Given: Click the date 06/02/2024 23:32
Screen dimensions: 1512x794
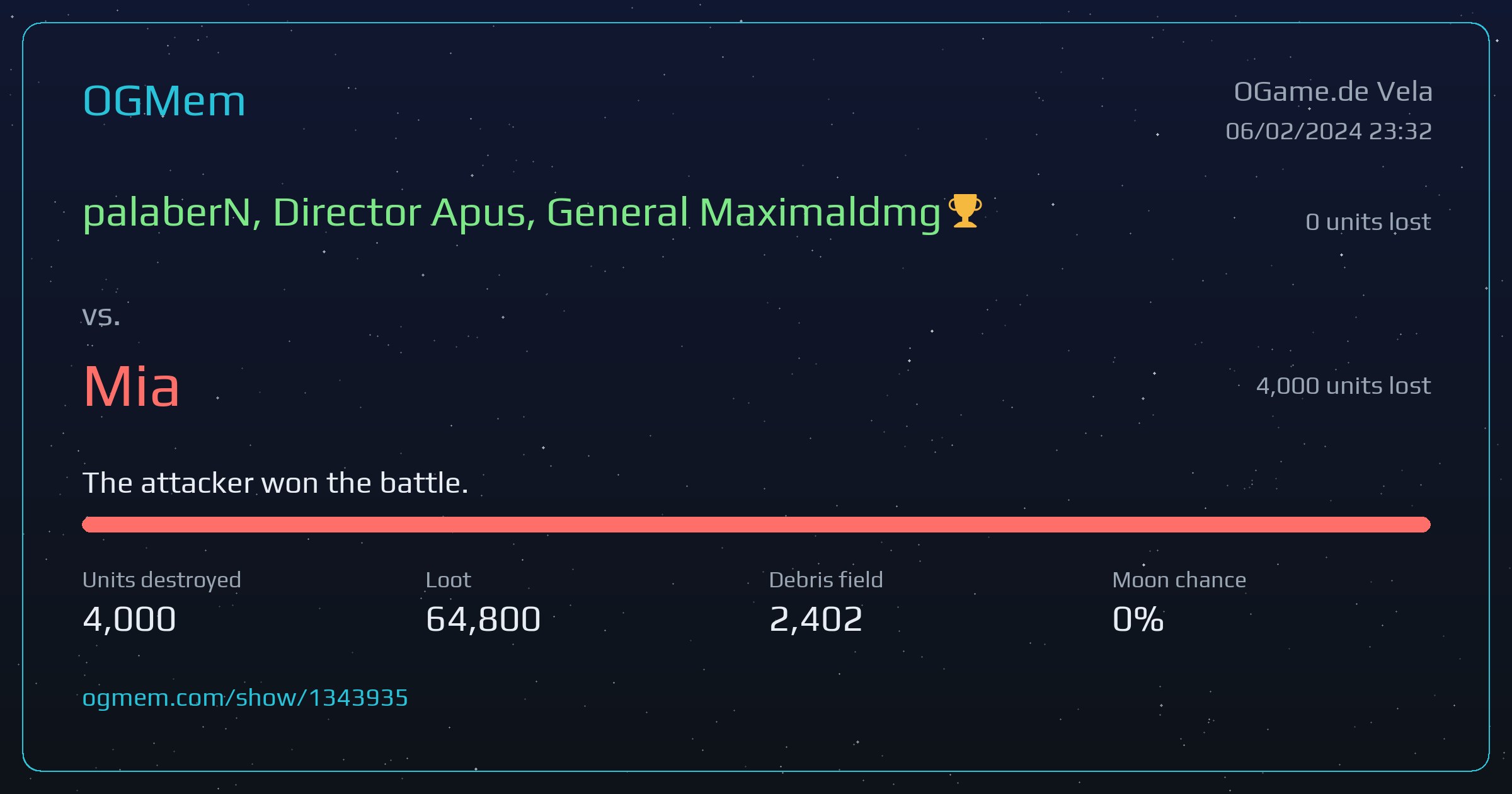Looking at the screenshot, I should coord(1329,131).
